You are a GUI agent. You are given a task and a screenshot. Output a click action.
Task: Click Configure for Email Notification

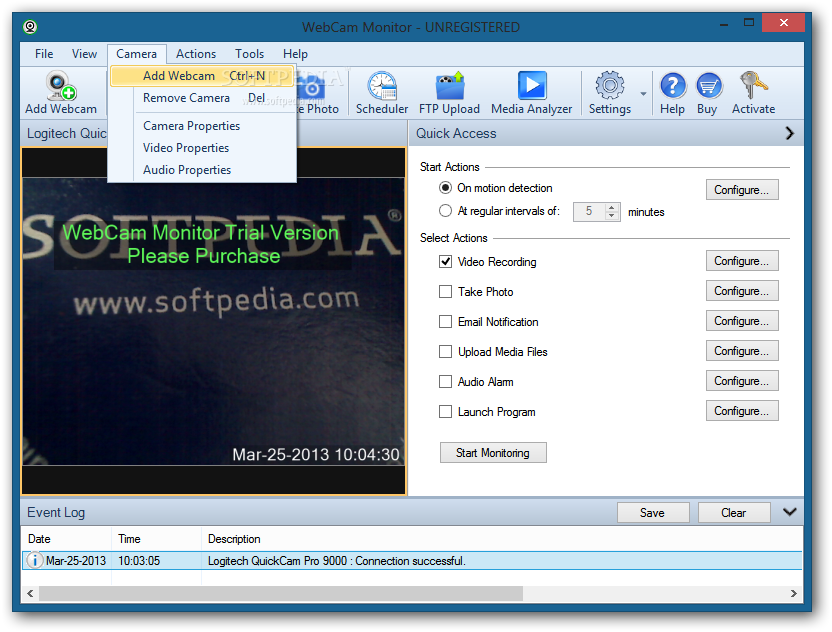click(742, 321)
